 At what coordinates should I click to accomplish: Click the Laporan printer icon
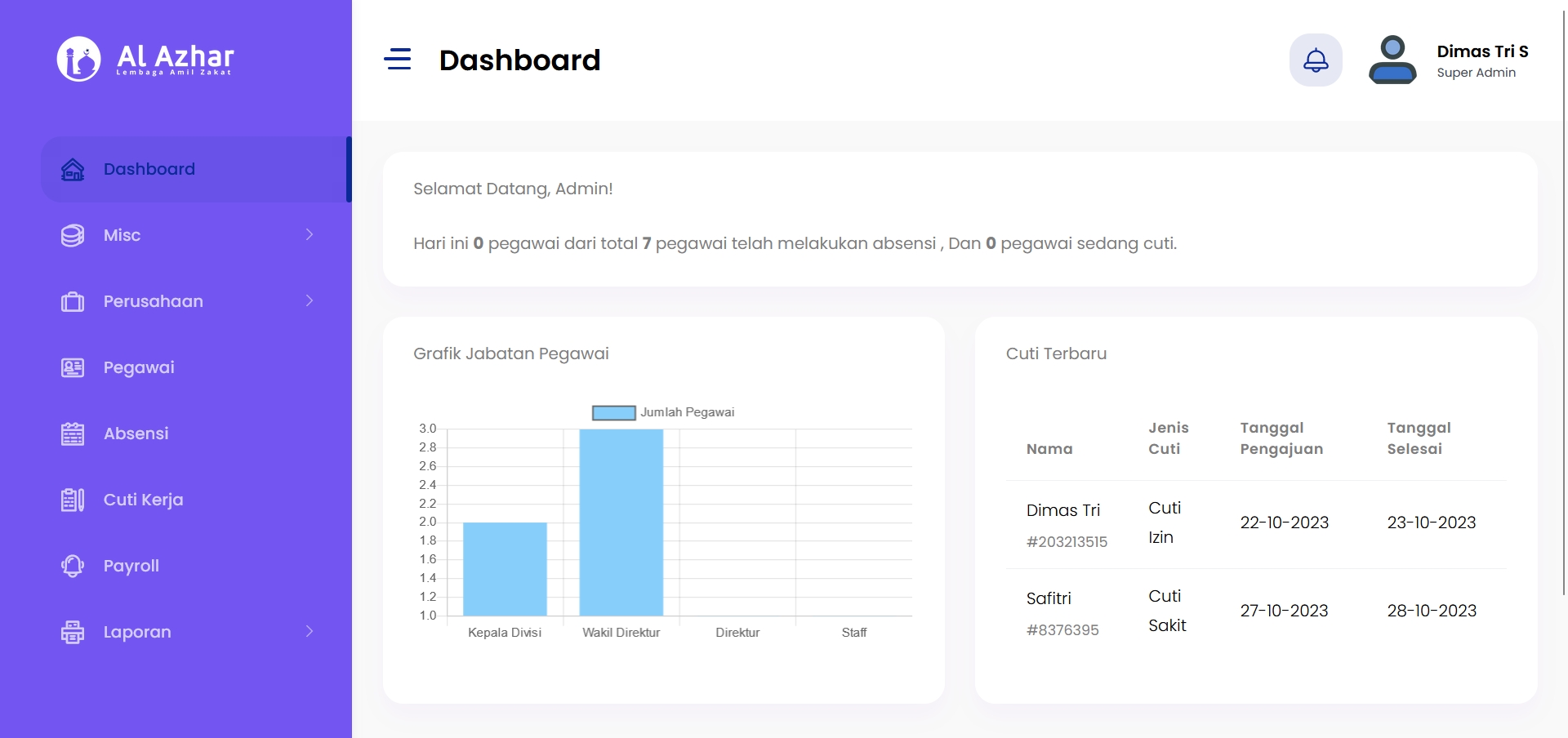73,631
